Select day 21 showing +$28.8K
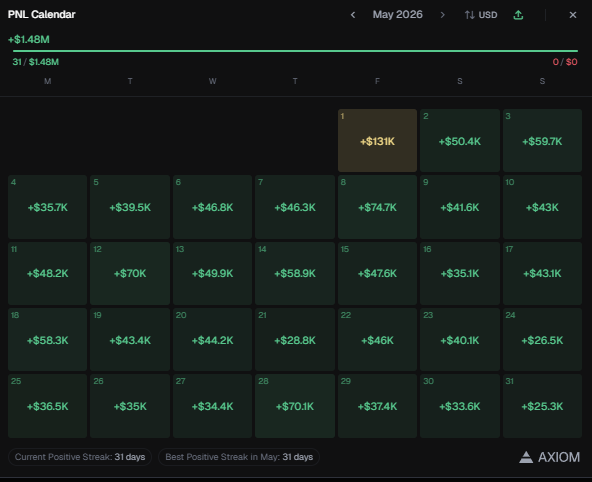The width and height of the screenshot is (592, 482). point(295,339)
